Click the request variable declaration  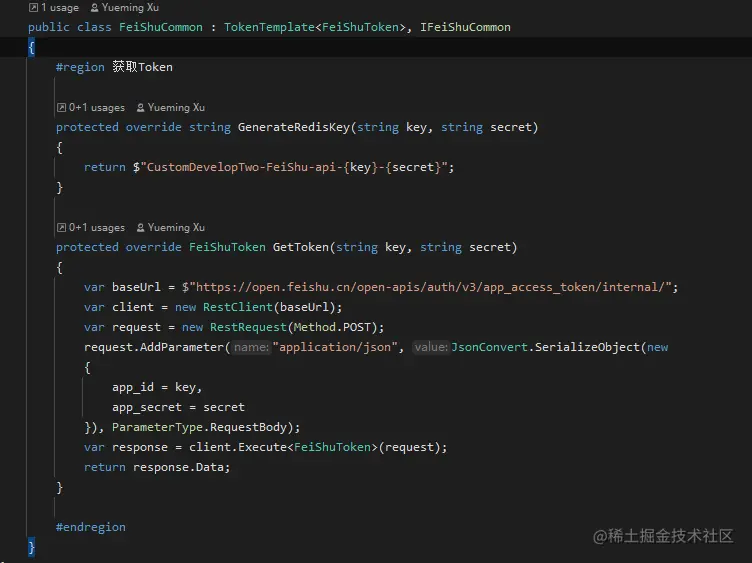click(x=136, y=327)
